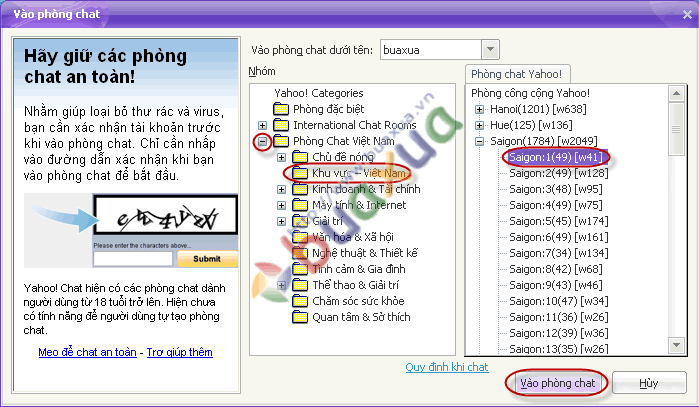Select room Saigon:13(35) [w26]
Screen dimensions: 699x407
(559, 349)
